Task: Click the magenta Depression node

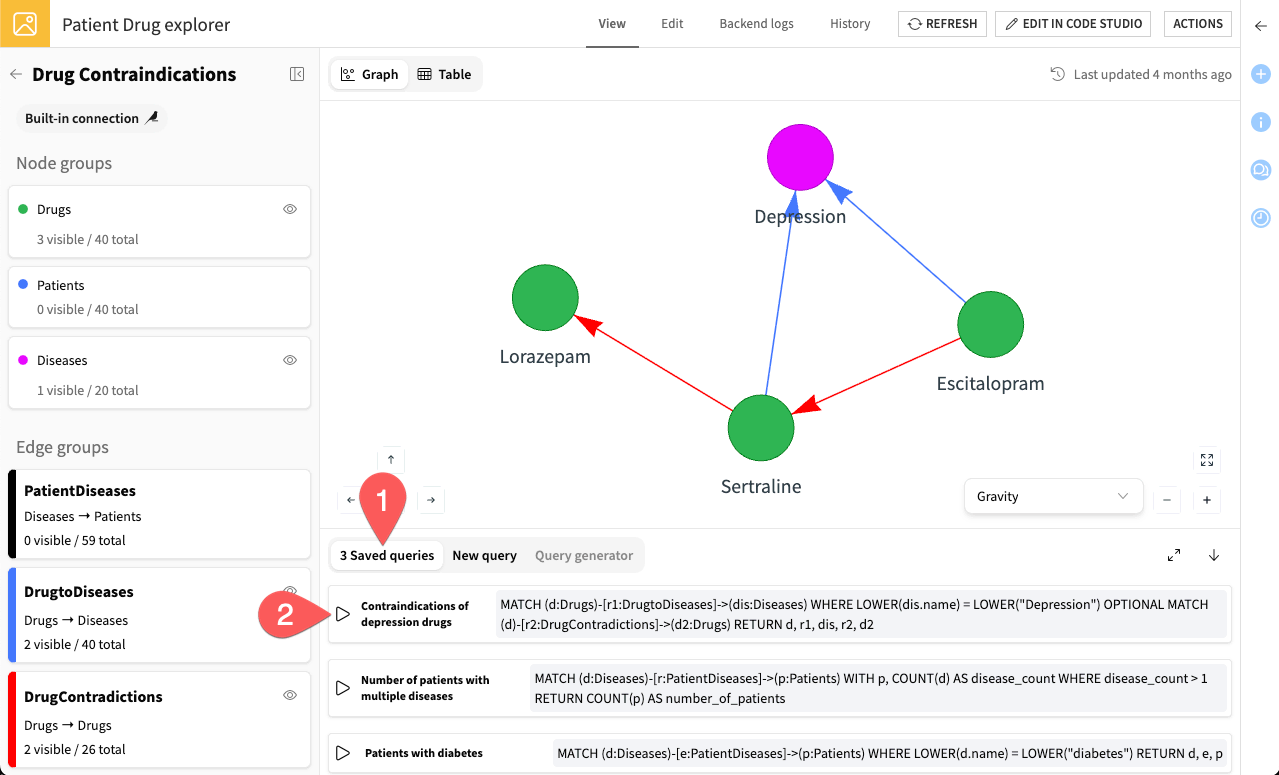Action: pos(800,157)
